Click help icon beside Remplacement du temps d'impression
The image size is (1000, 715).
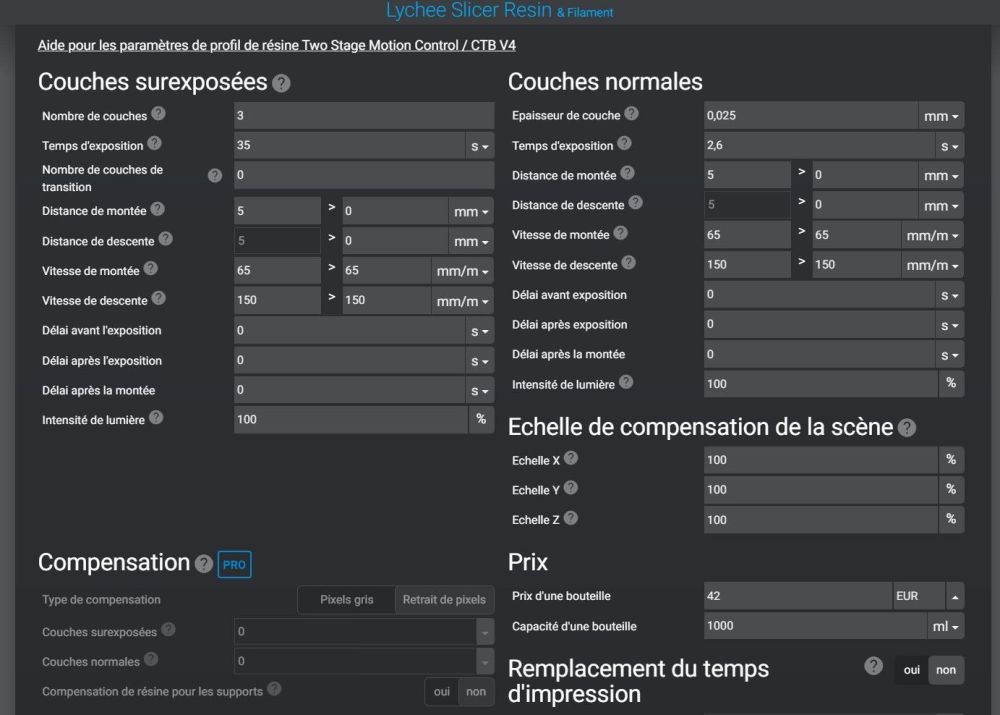tap(873, 665)
